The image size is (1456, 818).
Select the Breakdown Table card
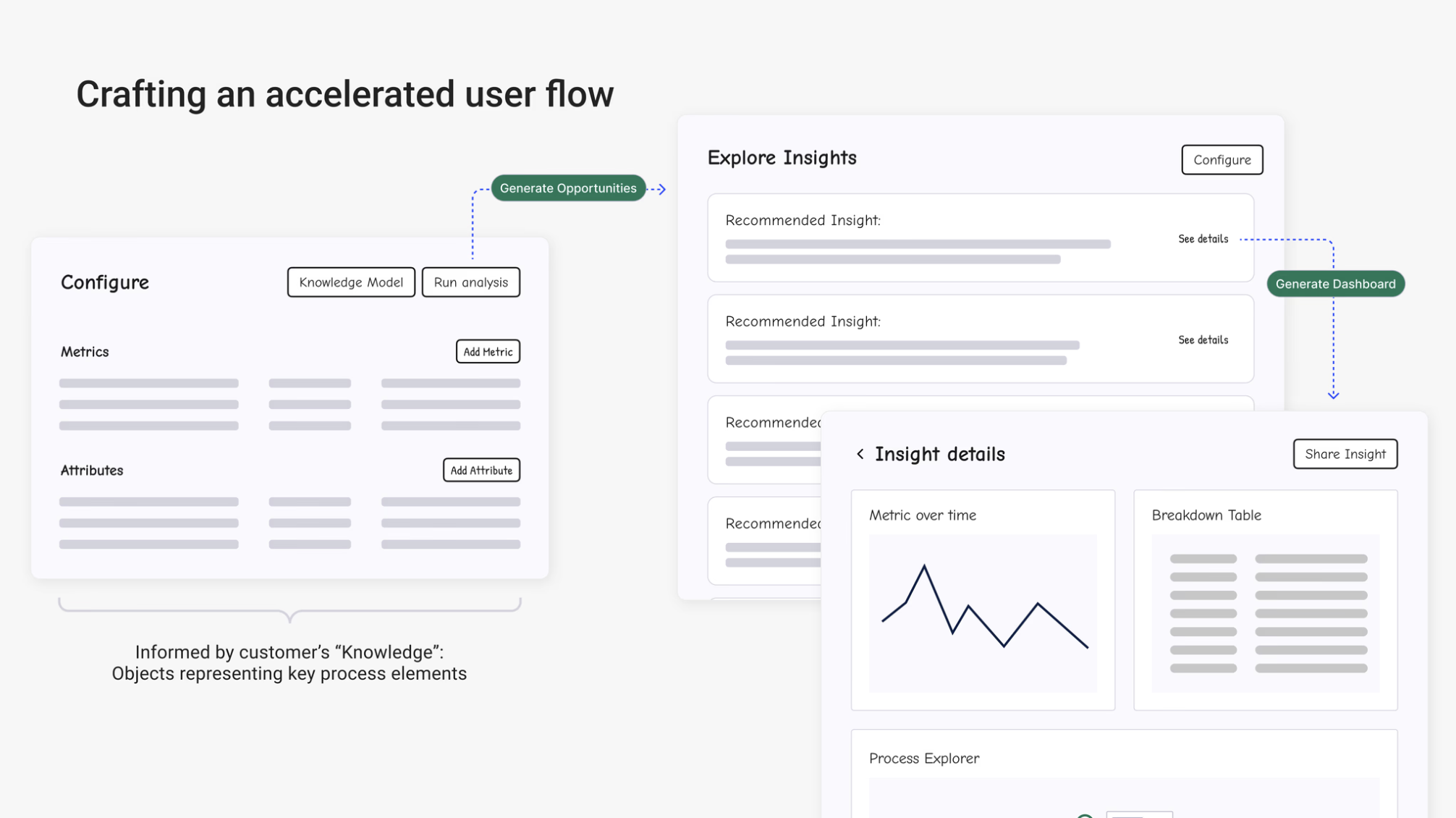(1265, 599)
